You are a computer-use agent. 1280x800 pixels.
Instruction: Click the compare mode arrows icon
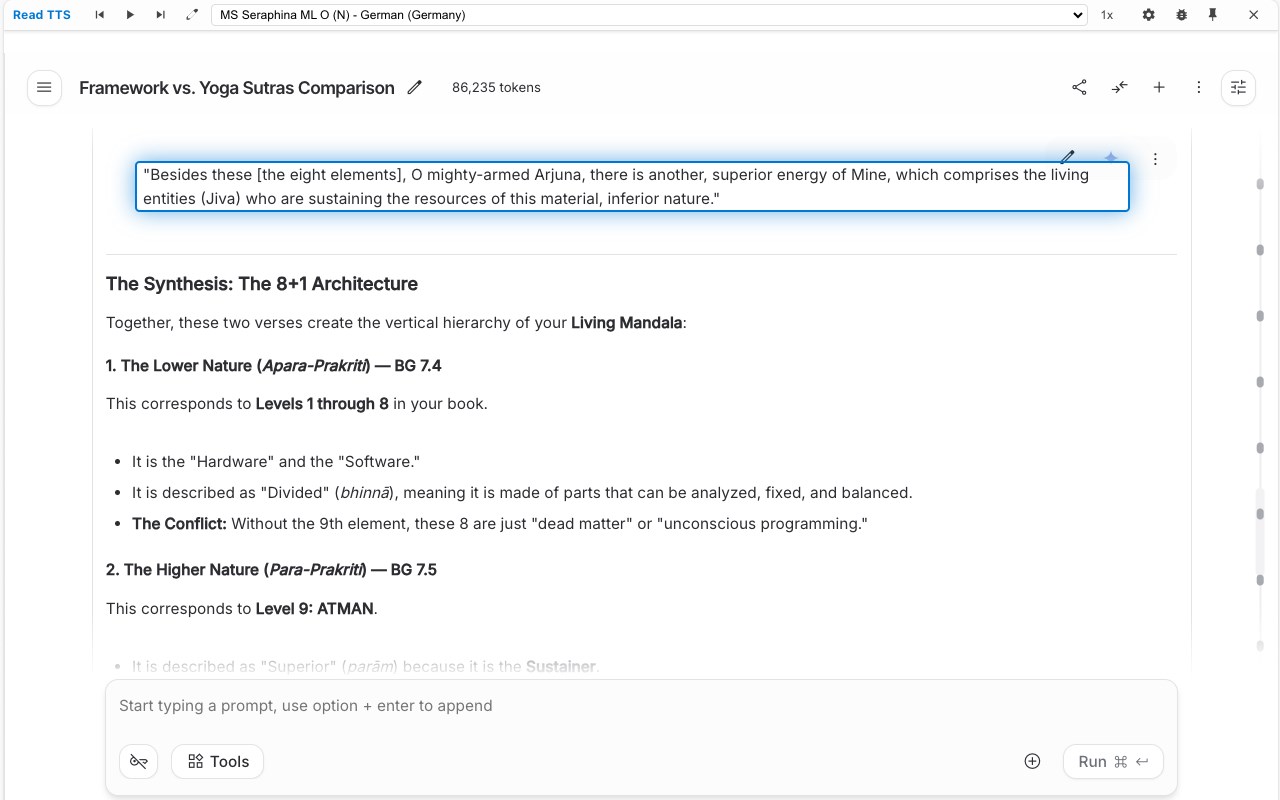click(x=1119, y=87)
